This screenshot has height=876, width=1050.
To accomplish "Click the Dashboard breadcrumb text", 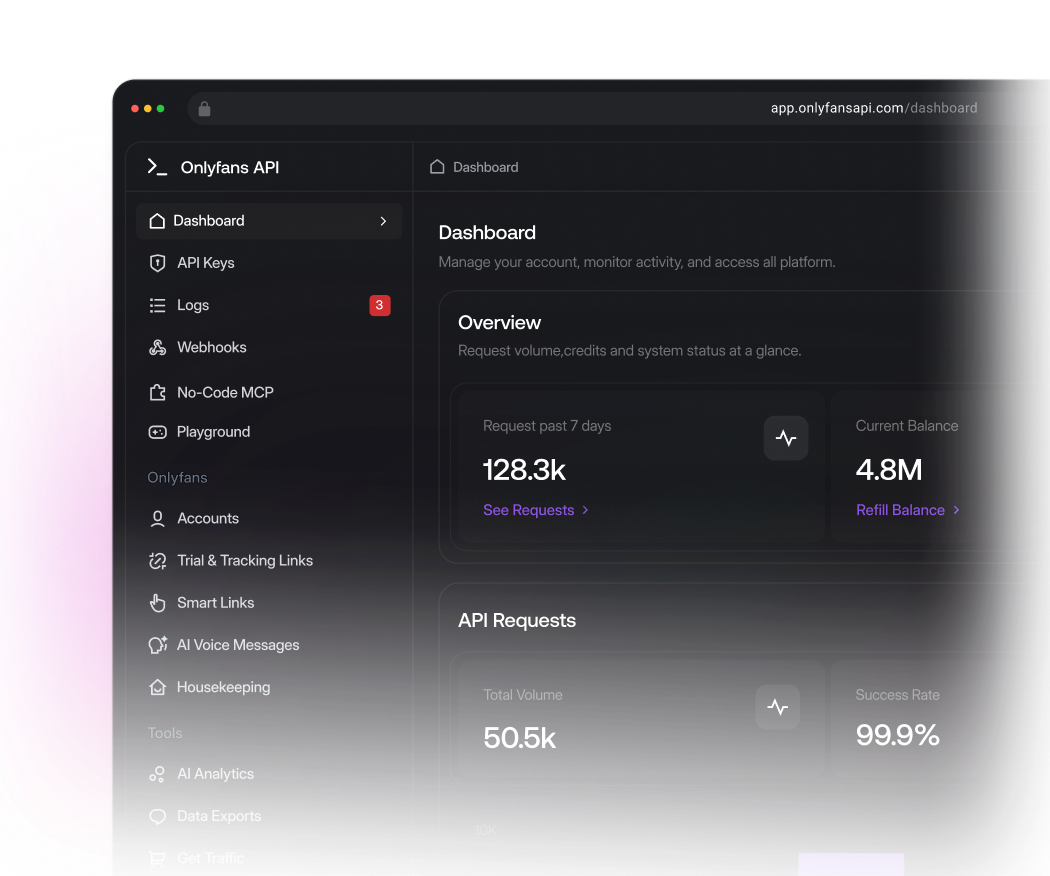I will pos(485,167).
